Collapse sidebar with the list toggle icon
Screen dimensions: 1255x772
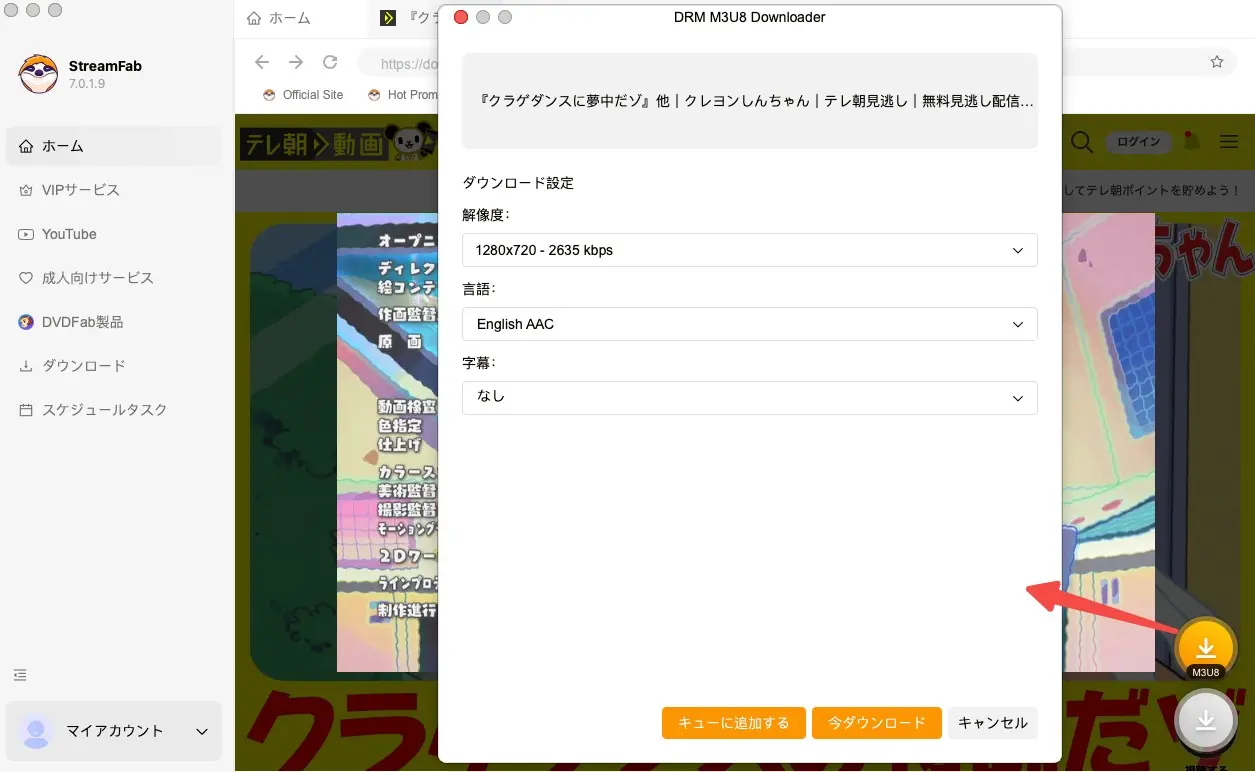(20, 675)
